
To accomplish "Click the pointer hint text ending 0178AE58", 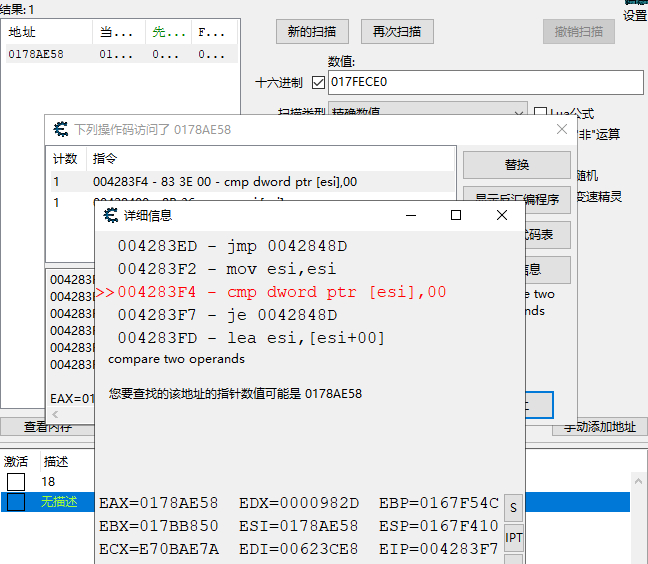I will pyautogui.click(x=235, y=394).
